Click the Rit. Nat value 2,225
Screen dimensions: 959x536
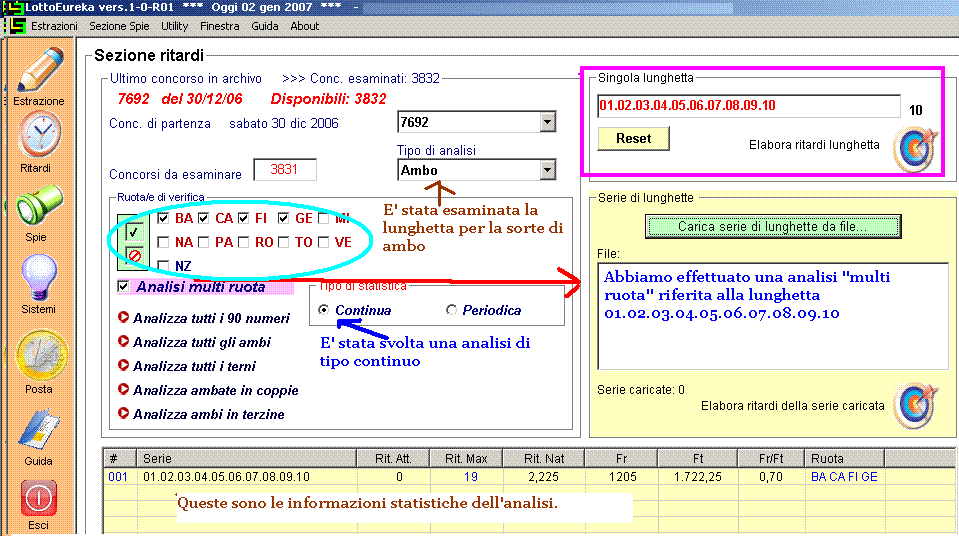(544, 477)
